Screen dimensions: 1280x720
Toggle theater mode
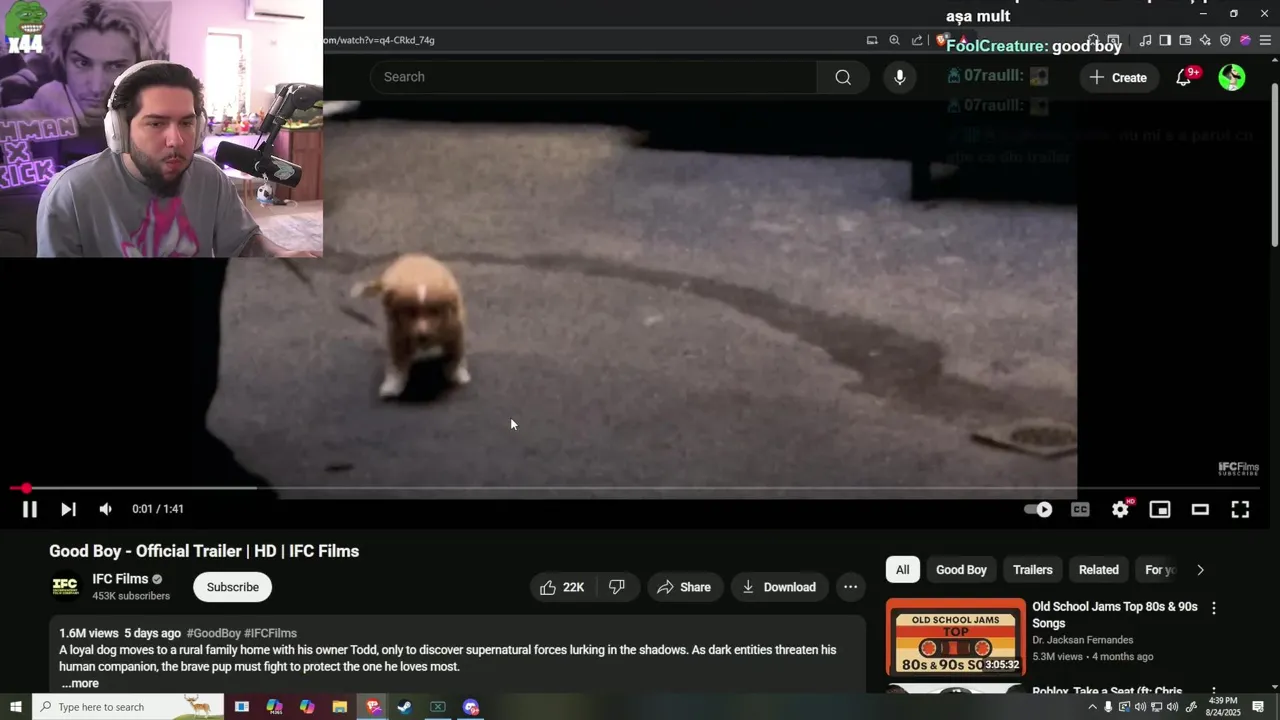click(x=1200, y=509)
